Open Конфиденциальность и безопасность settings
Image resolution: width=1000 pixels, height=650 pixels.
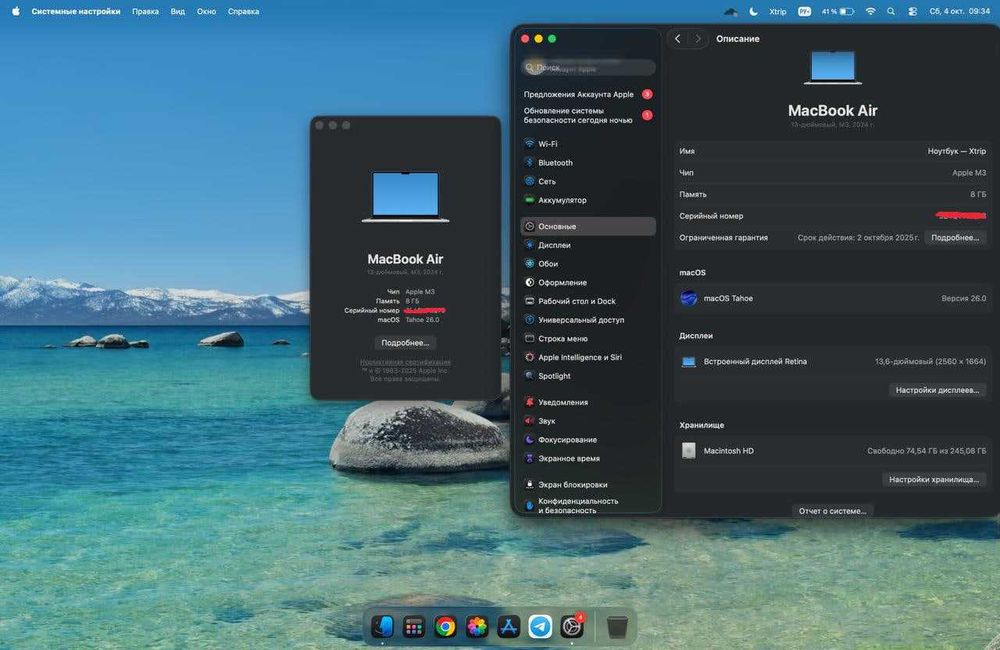(x=587, y=506)
